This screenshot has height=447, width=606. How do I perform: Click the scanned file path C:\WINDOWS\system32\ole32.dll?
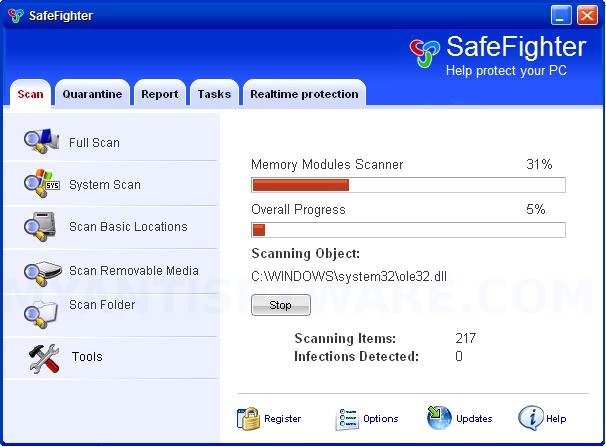pyautogui.click(x=349, y=277)
